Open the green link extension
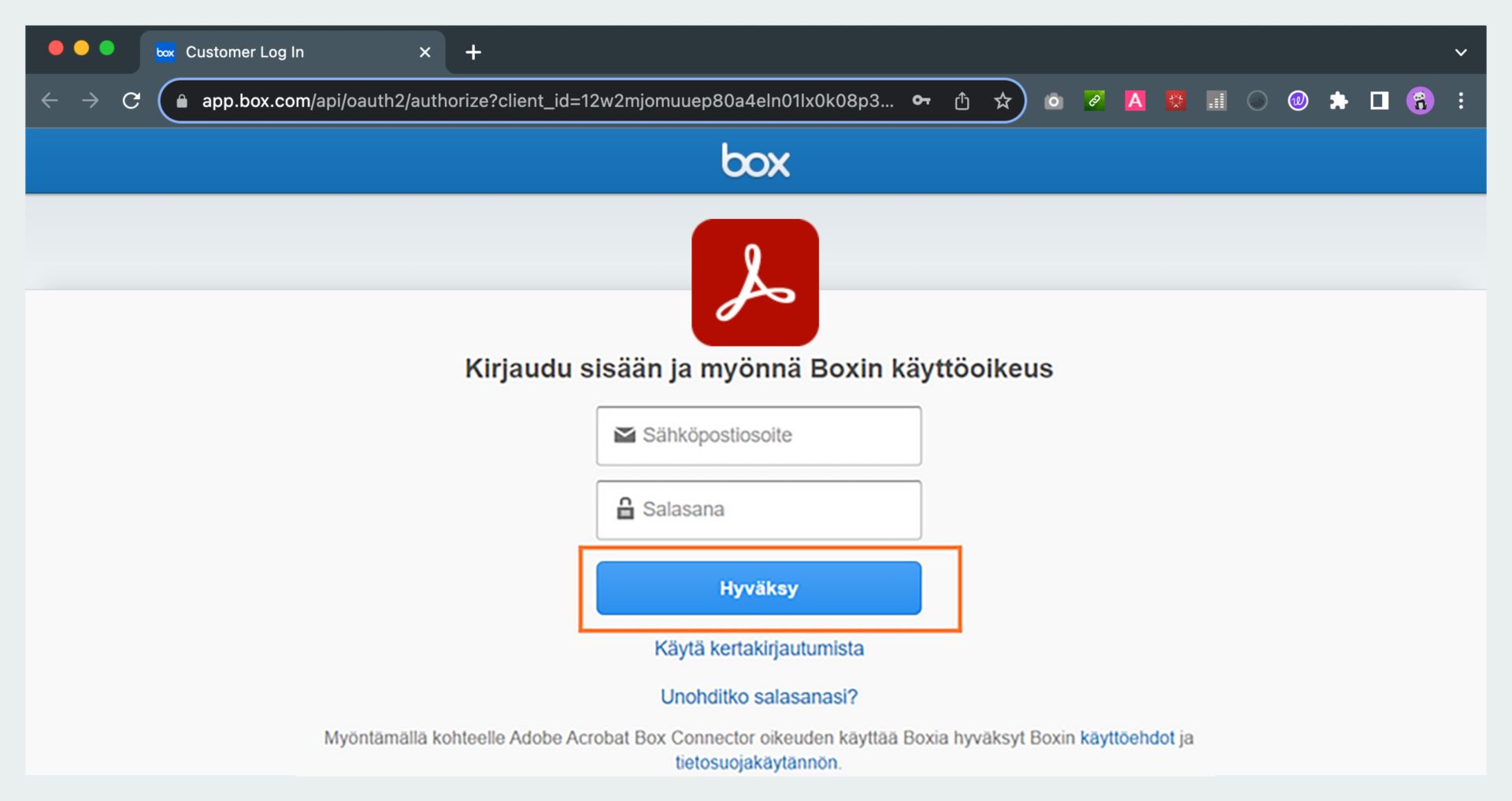The width and height of the screenshot is (1512, 801). (1095, 101)
